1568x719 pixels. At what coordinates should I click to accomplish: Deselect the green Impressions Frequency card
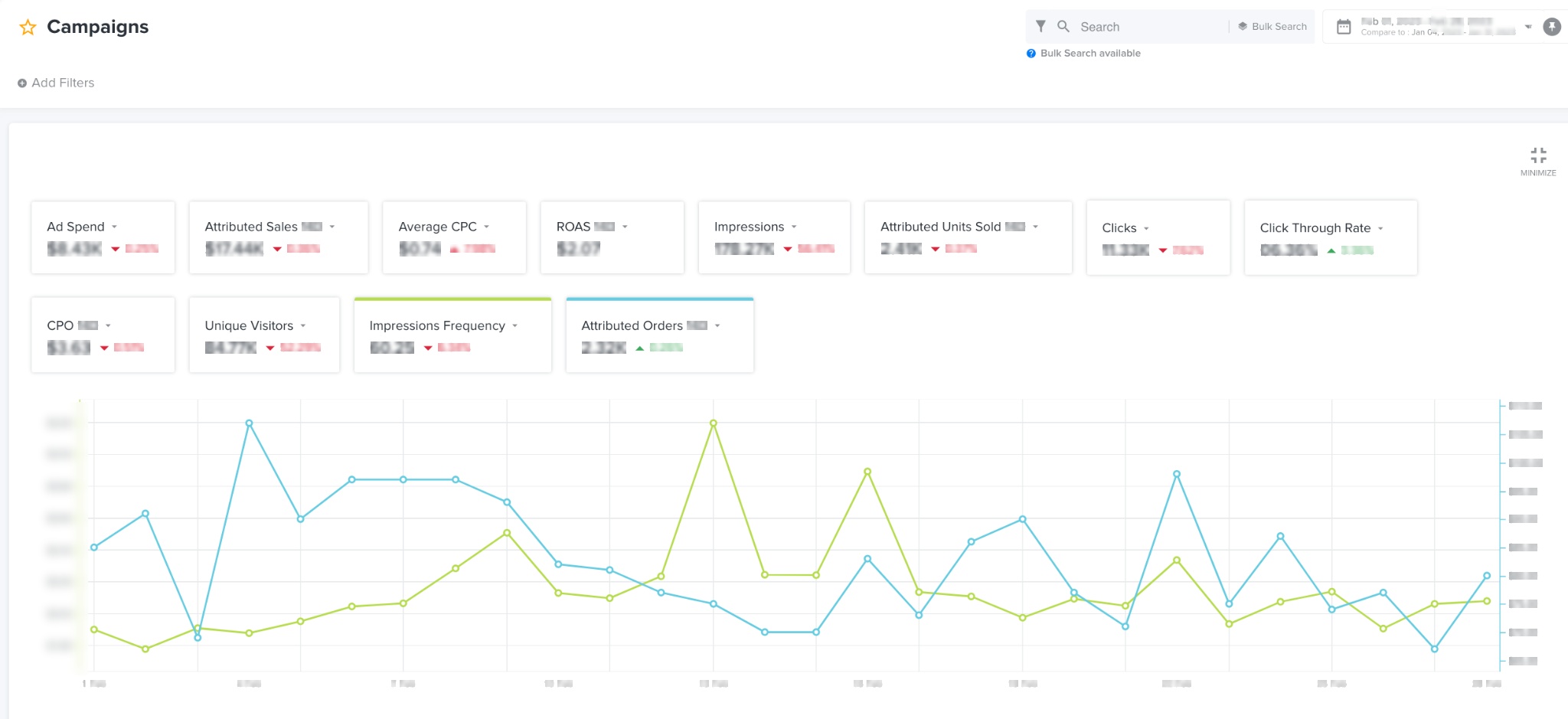452,335
